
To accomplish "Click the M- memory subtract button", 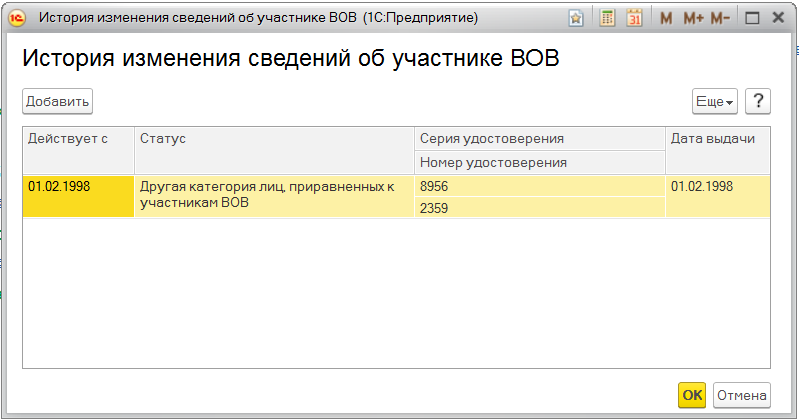I will pyautogui.click(x=720, y=18).
